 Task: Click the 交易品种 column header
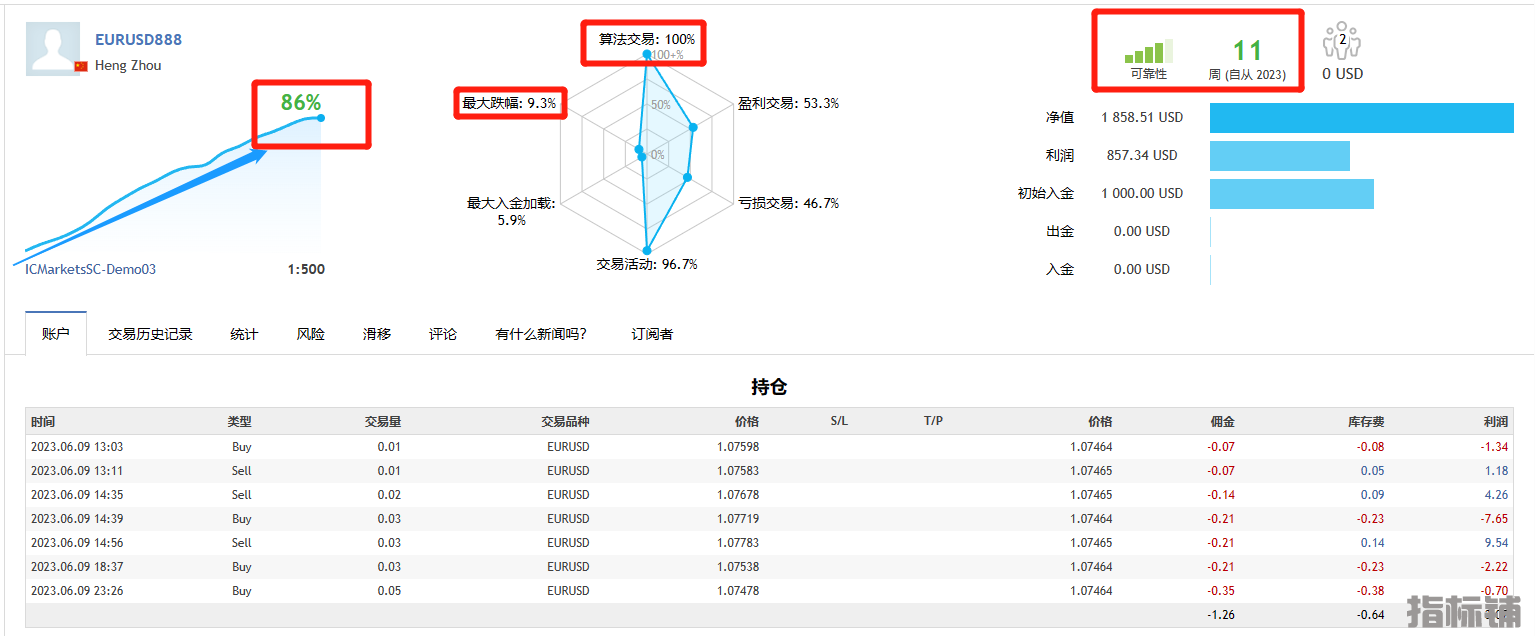565,422
